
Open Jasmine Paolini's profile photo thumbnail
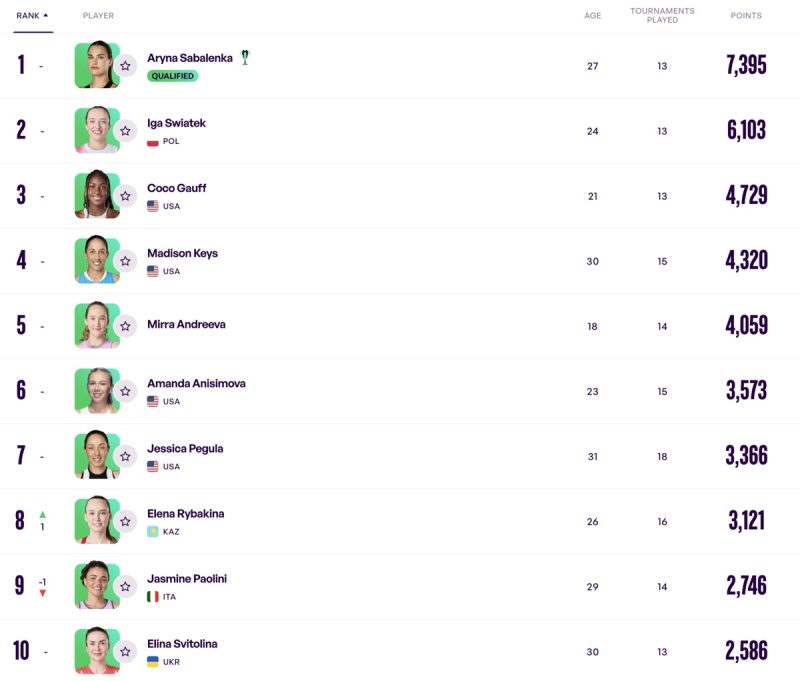(x=97, y=586)
